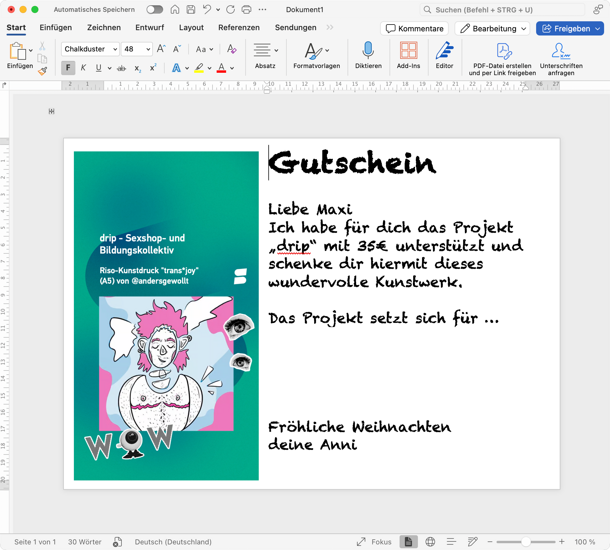
Task: Open the Referenzen ribbon tab
Action: point(239,28)
